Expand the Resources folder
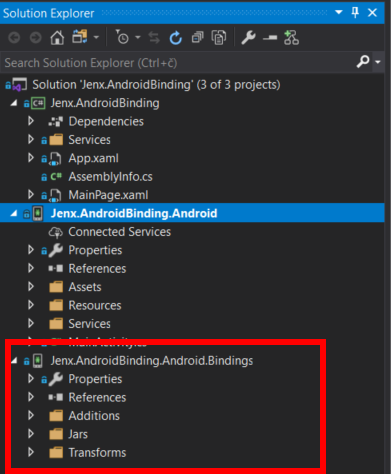 [31, 305]
